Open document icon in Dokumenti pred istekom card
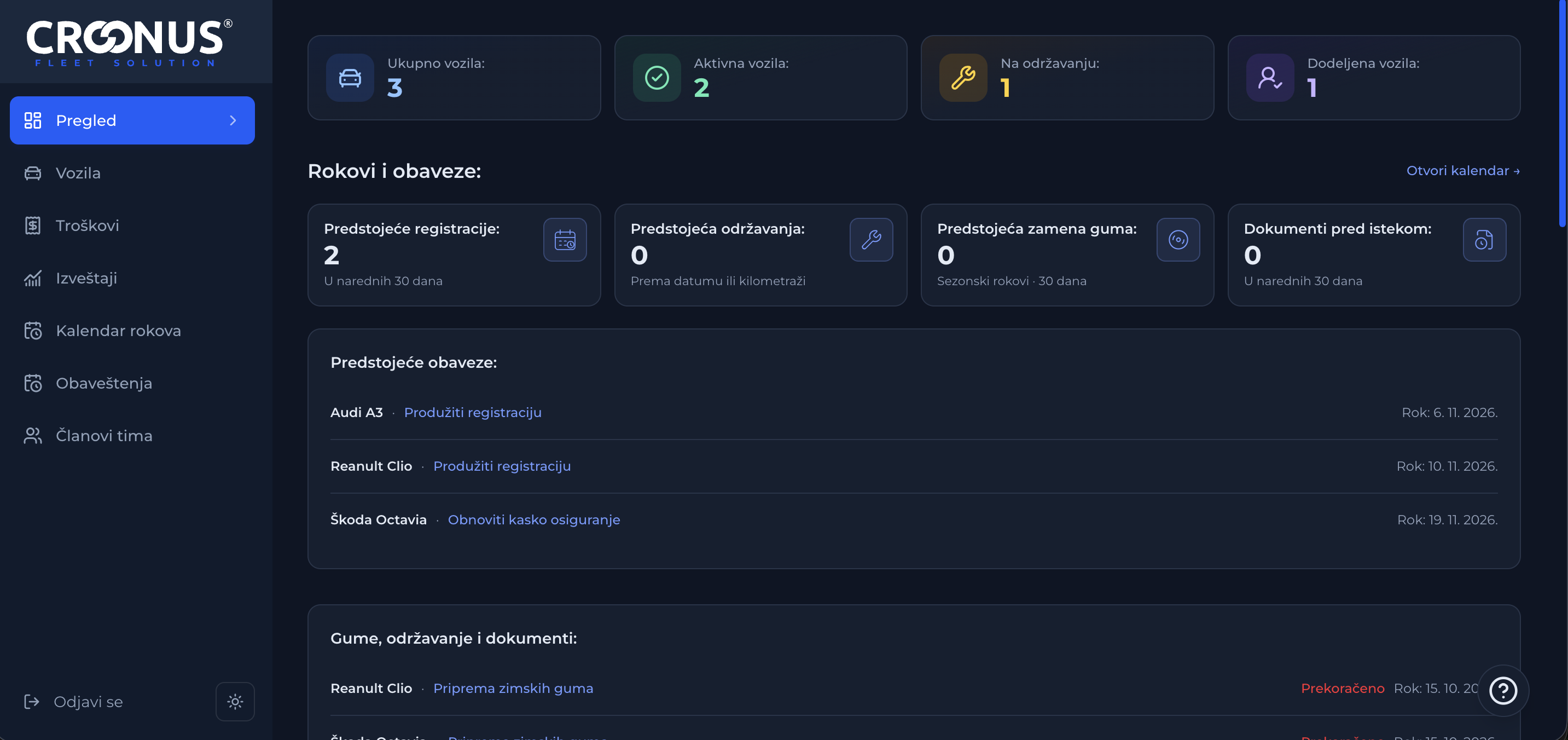The height and width of the screenshot is (740, 1568). (x=1484, y=240)
